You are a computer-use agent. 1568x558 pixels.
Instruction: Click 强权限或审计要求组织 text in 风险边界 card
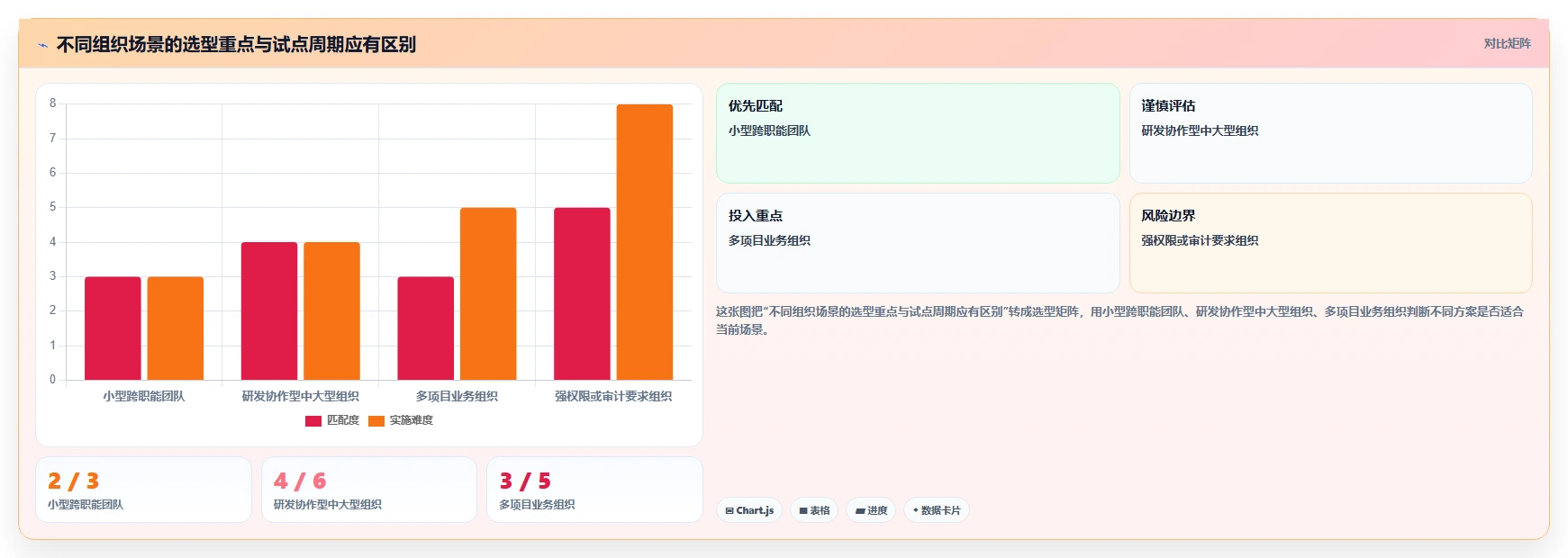click(x=1200, y=240)
